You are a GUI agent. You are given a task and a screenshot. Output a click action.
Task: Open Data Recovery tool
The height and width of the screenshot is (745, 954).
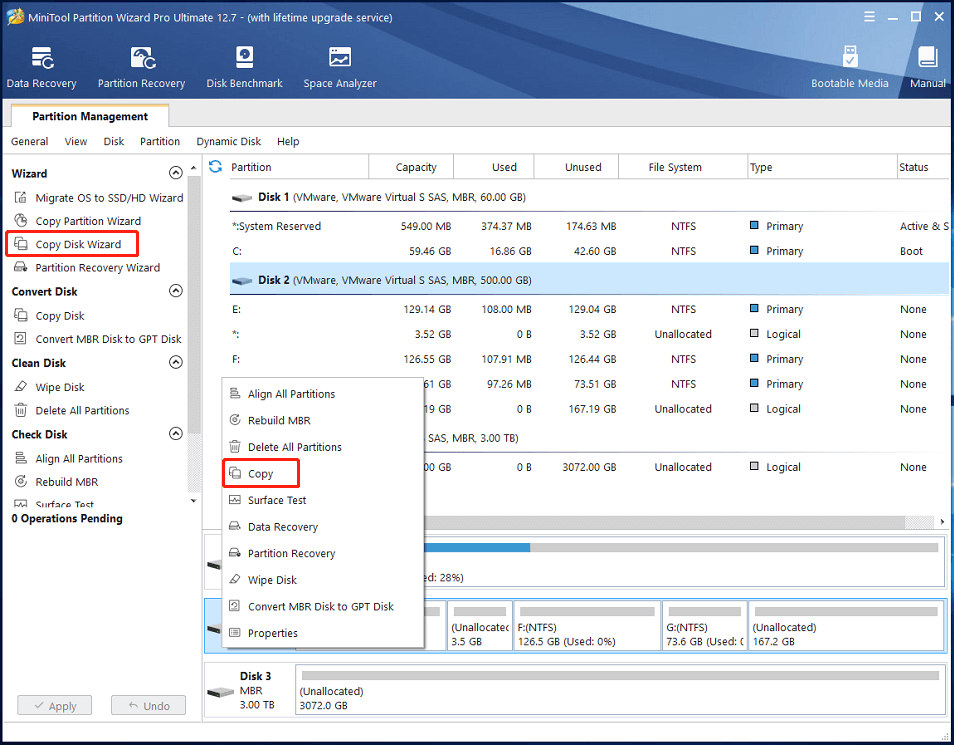41,67
